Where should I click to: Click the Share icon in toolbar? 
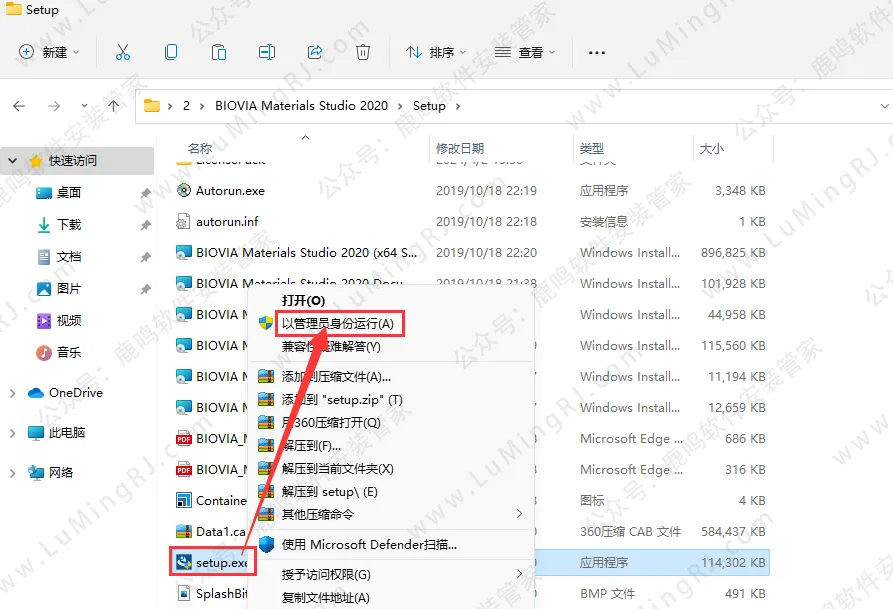click(315, 52)
